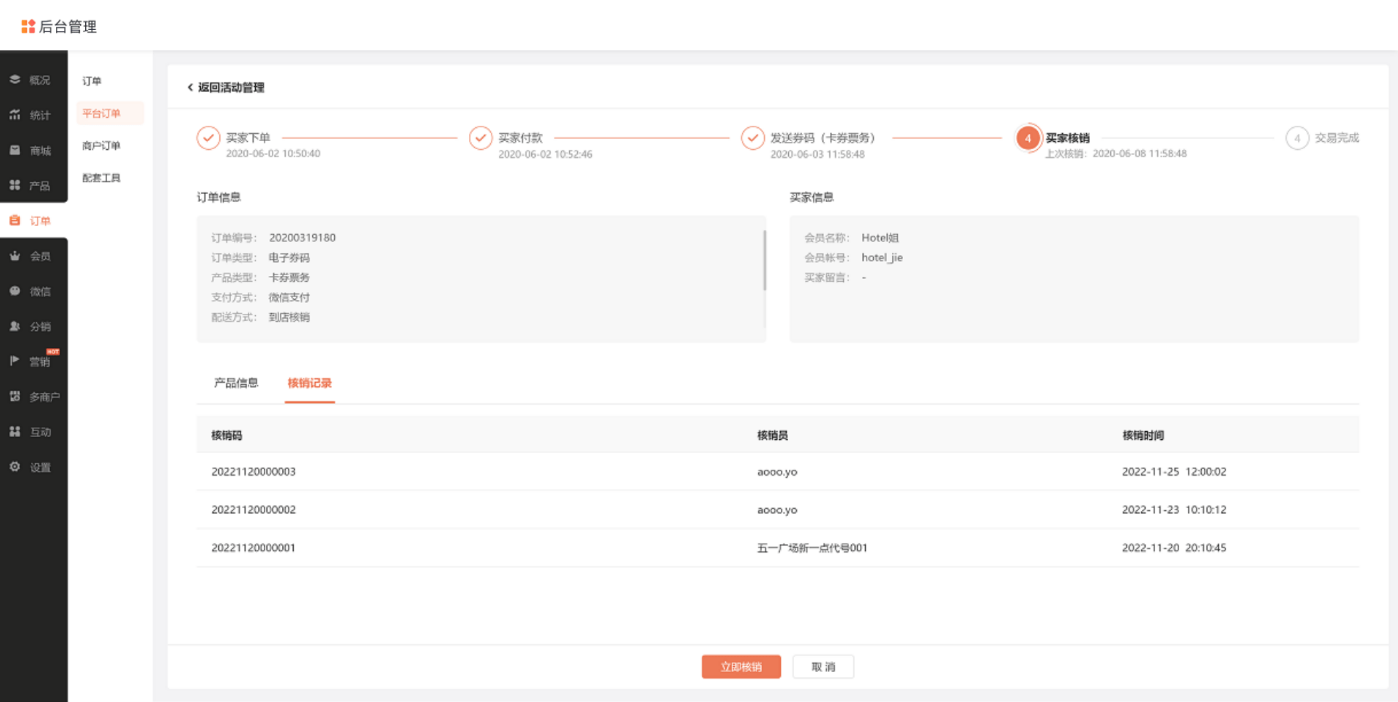
Task: Click the order info panel scrollbar
Action: pyautogui.click(x=765, y=261)
